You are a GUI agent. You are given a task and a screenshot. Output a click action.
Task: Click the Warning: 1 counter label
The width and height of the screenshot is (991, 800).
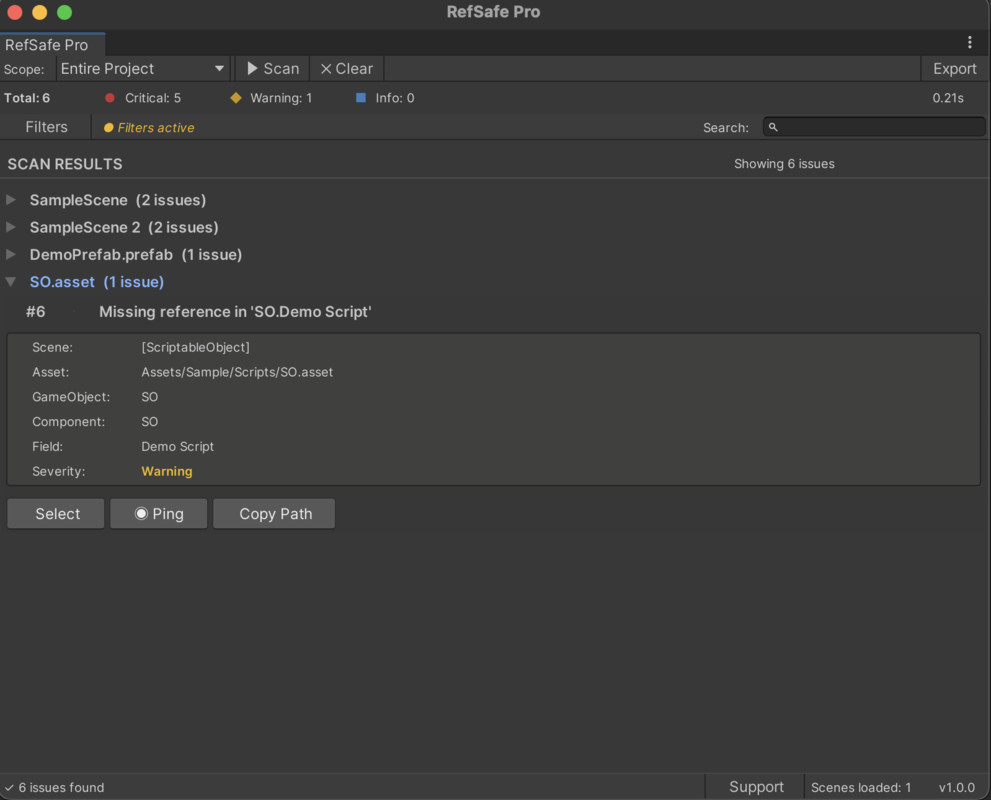(281, 98)
